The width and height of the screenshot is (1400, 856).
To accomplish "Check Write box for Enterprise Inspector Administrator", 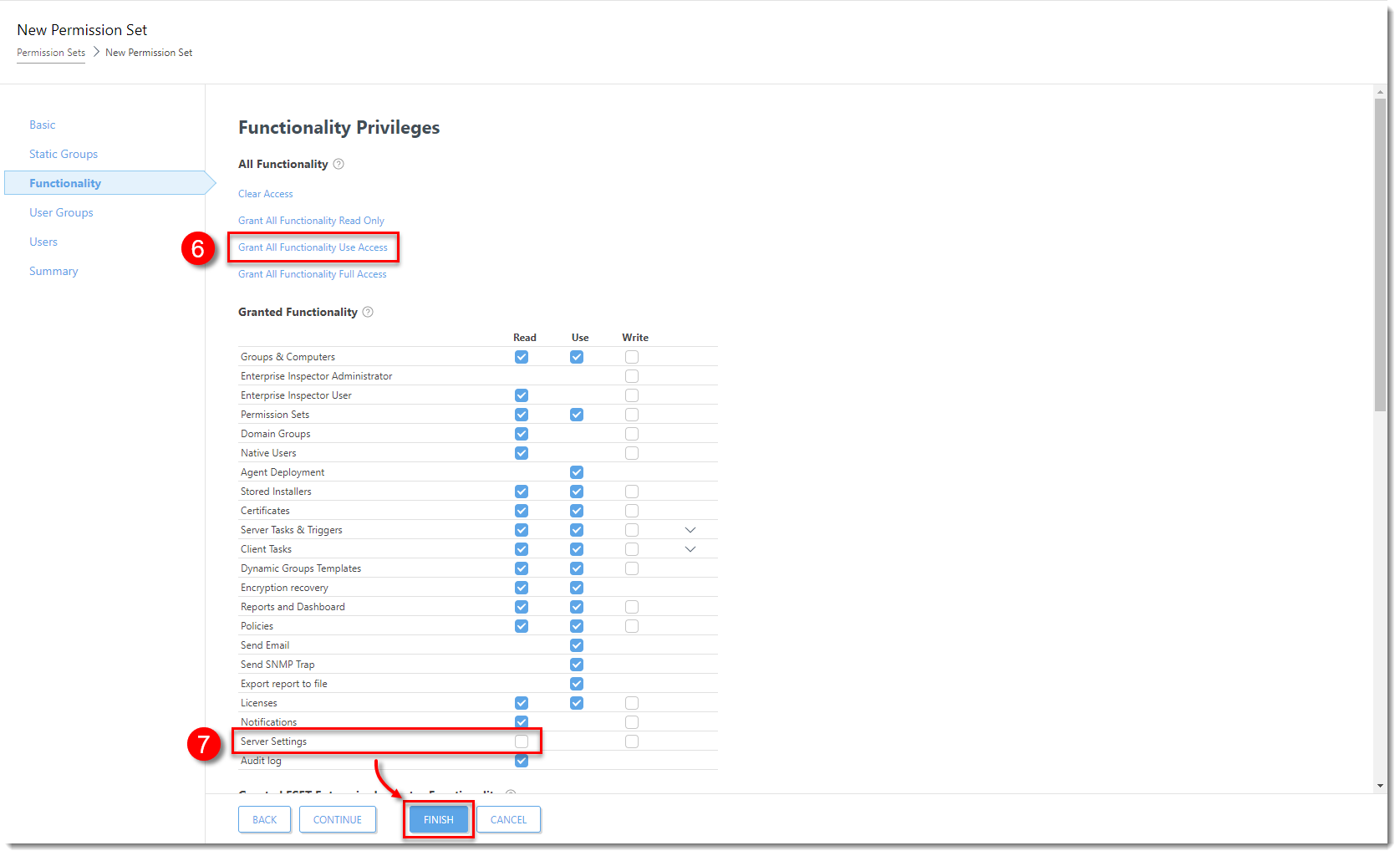I will coord(632,376).
